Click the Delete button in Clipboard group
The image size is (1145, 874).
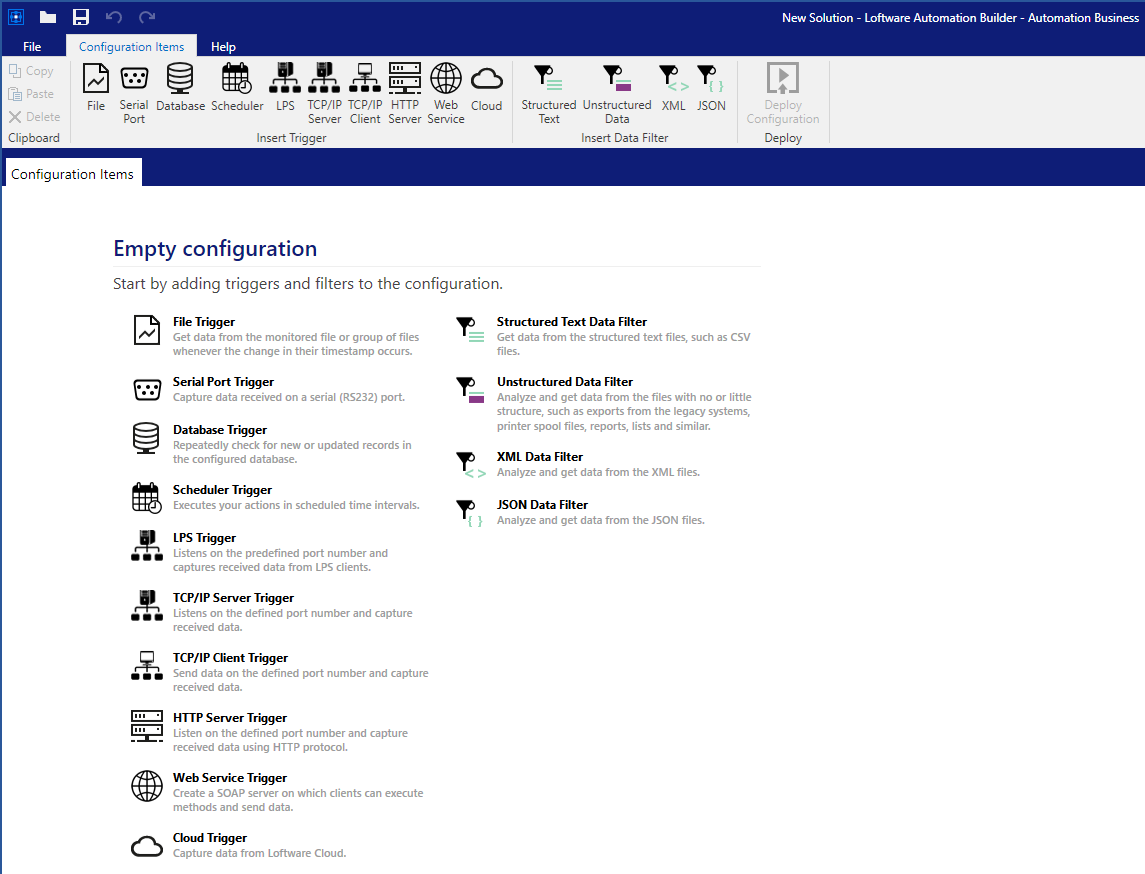(34, 116)
